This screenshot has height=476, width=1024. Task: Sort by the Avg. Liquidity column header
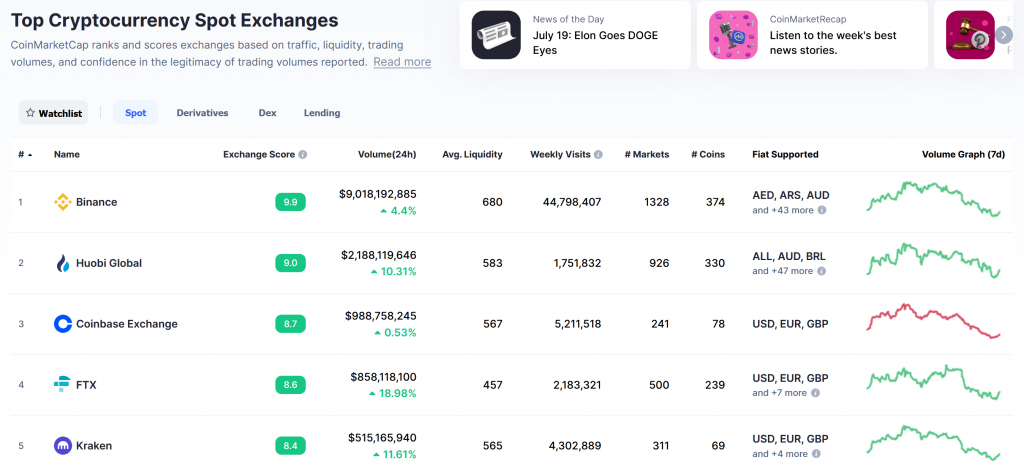coord(472,155)
